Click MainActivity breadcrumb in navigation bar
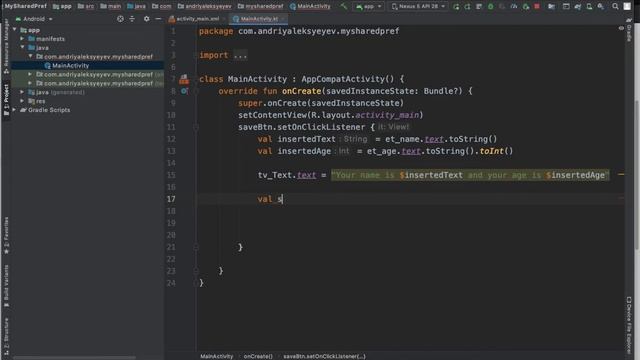Viewport: 640px width, 360px height. click(310, 6)
